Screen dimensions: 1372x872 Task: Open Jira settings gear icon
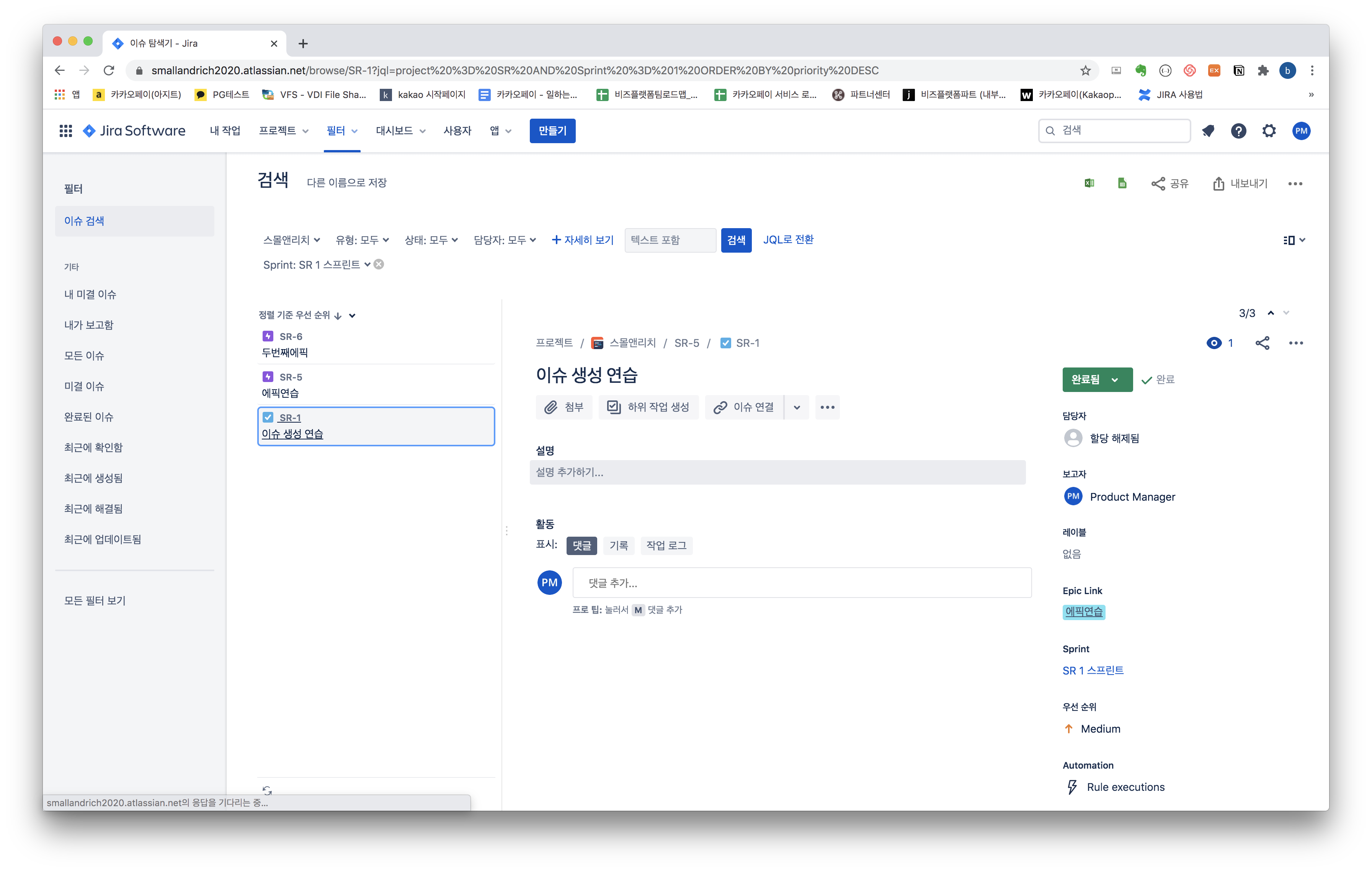1269,131
